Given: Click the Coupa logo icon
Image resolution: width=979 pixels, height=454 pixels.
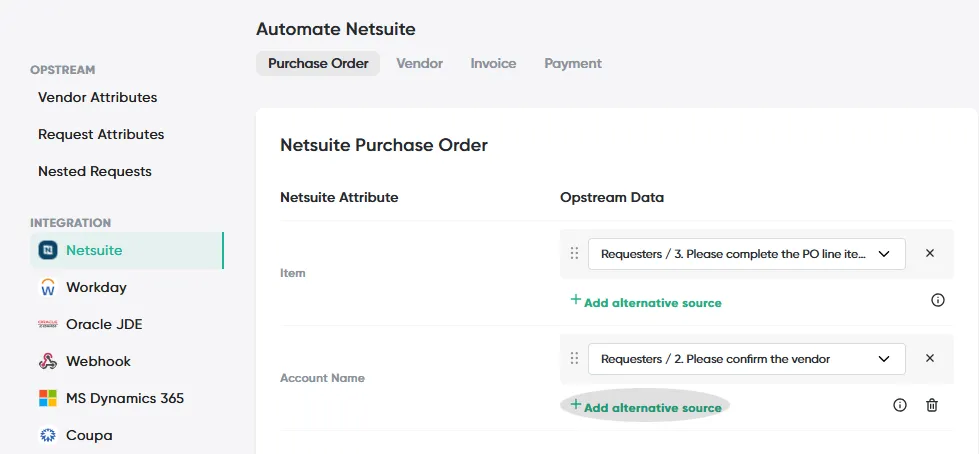Looking at the screenshot, I should click(48, 435).
